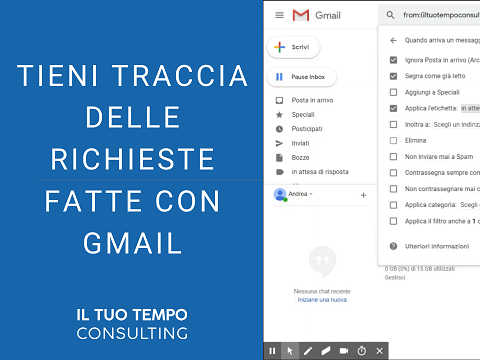The image size is (480, 360).
Task: Enable the Aggiungi a Speciali checkbox
Action: [393, 92]
